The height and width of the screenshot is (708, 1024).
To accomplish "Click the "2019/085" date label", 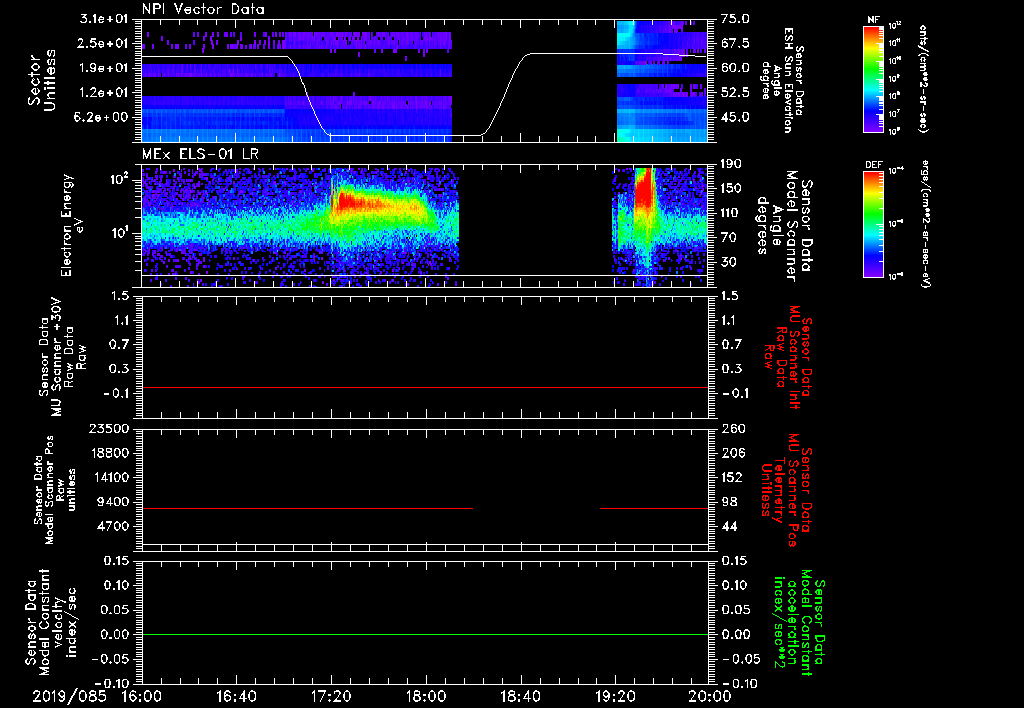I will [69, 696].
